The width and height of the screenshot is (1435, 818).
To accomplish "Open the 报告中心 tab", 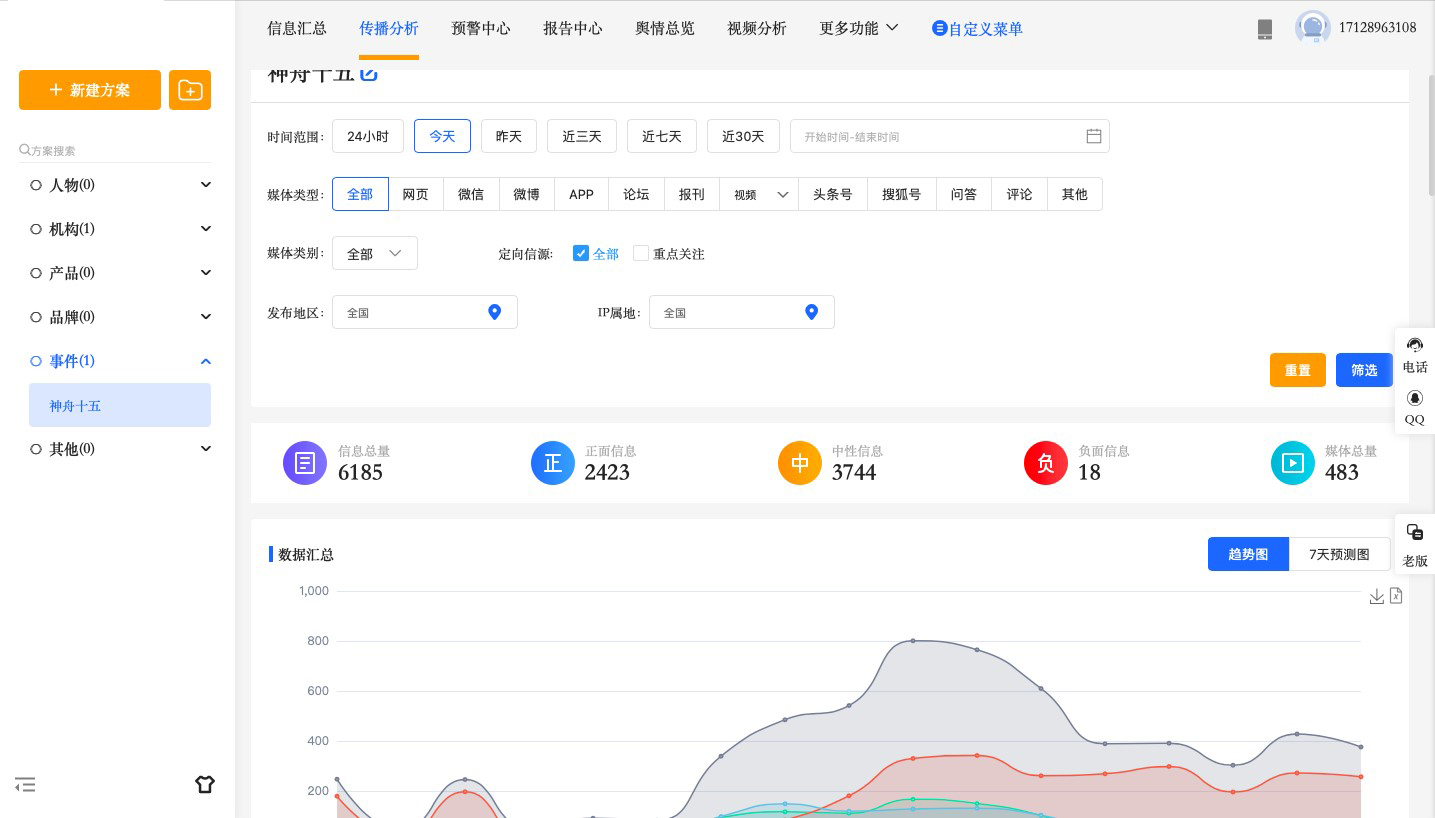I will (x=573, y=28).
